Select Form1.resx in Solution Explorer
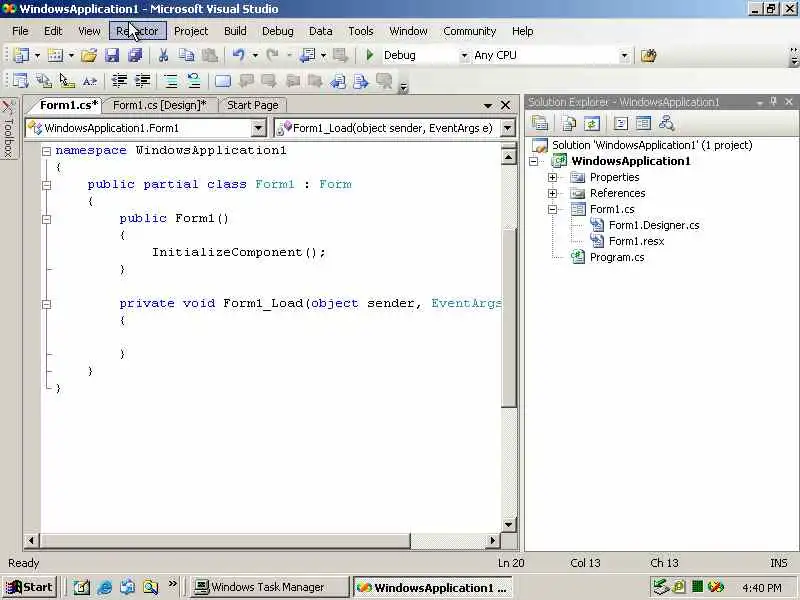800x600 pixels. (636, 241)
